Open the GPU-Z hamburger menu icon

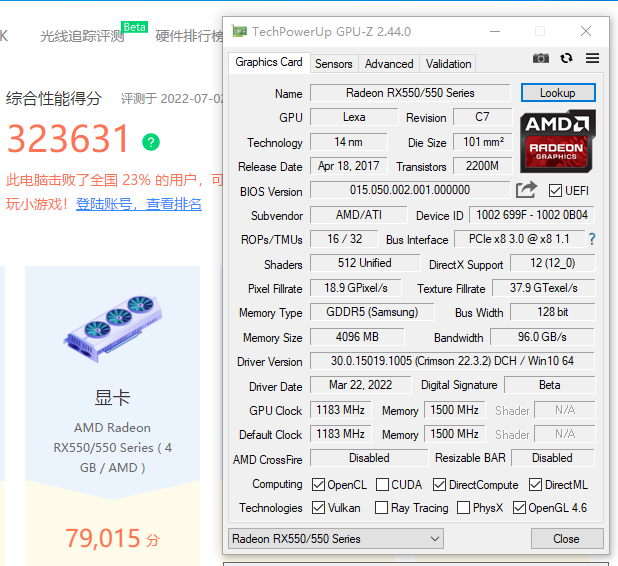(x=592, y=58)
